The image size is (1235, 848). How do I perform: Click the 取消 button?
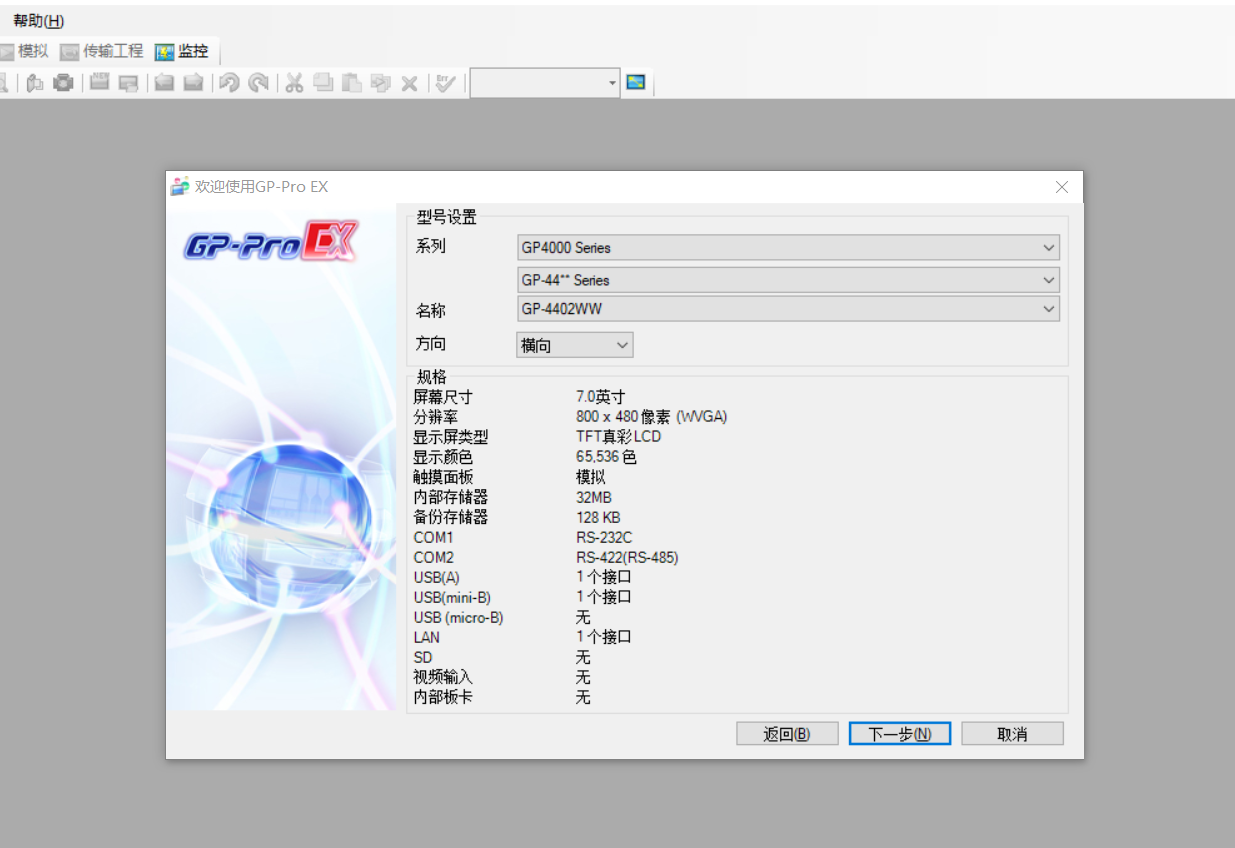(1012, 734)
